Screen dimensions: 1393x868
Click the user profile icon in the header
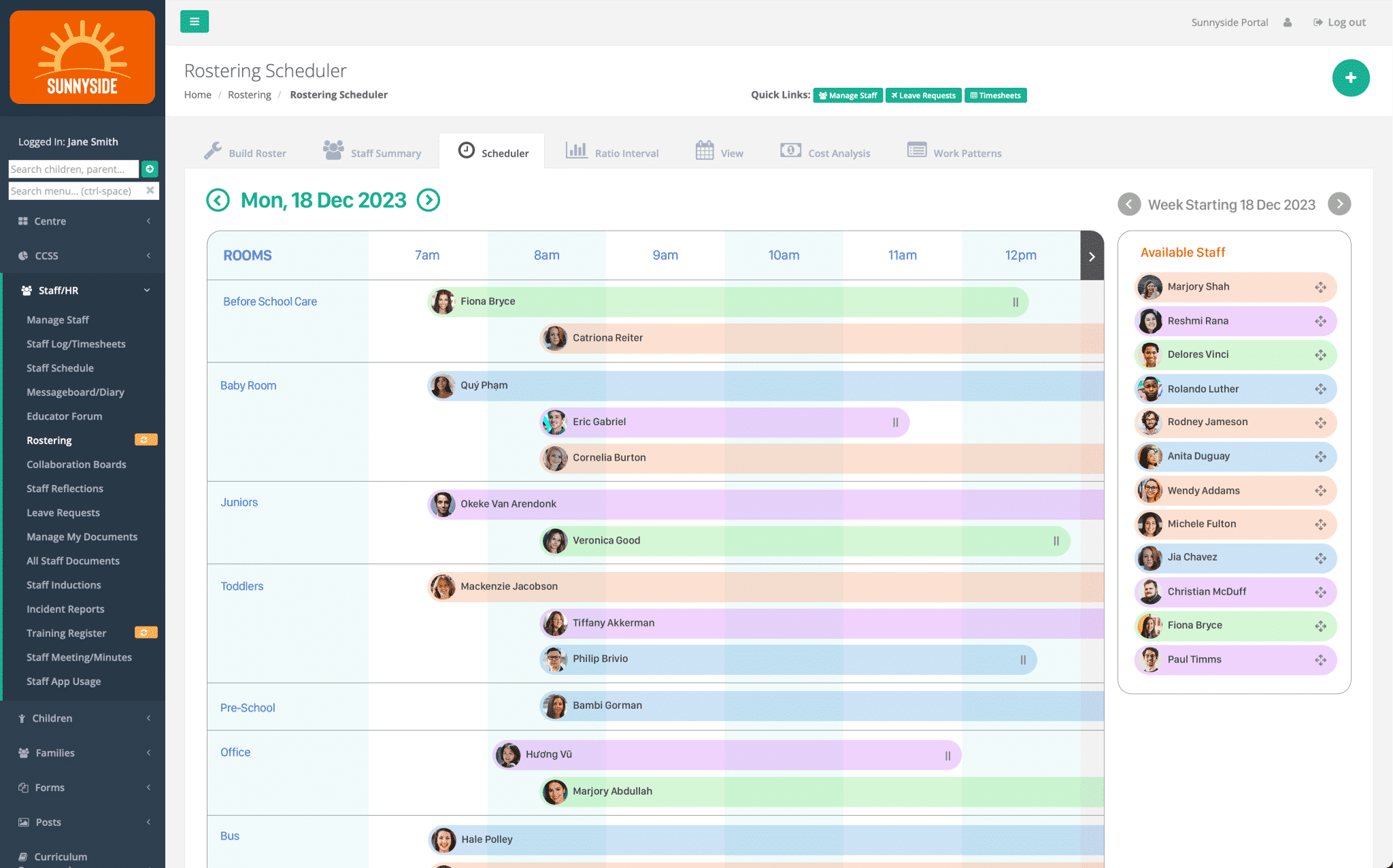click(x=1288, y=22)
